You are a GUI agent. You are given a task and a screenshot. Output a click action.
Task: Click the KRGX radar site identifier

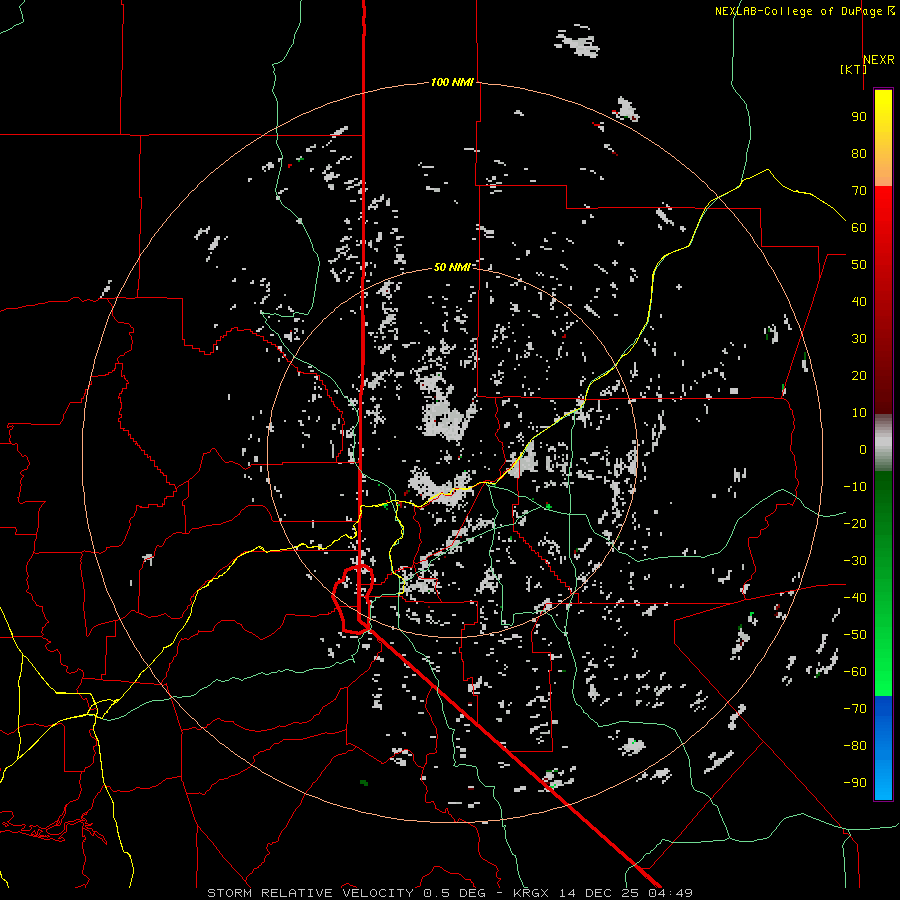531,893
